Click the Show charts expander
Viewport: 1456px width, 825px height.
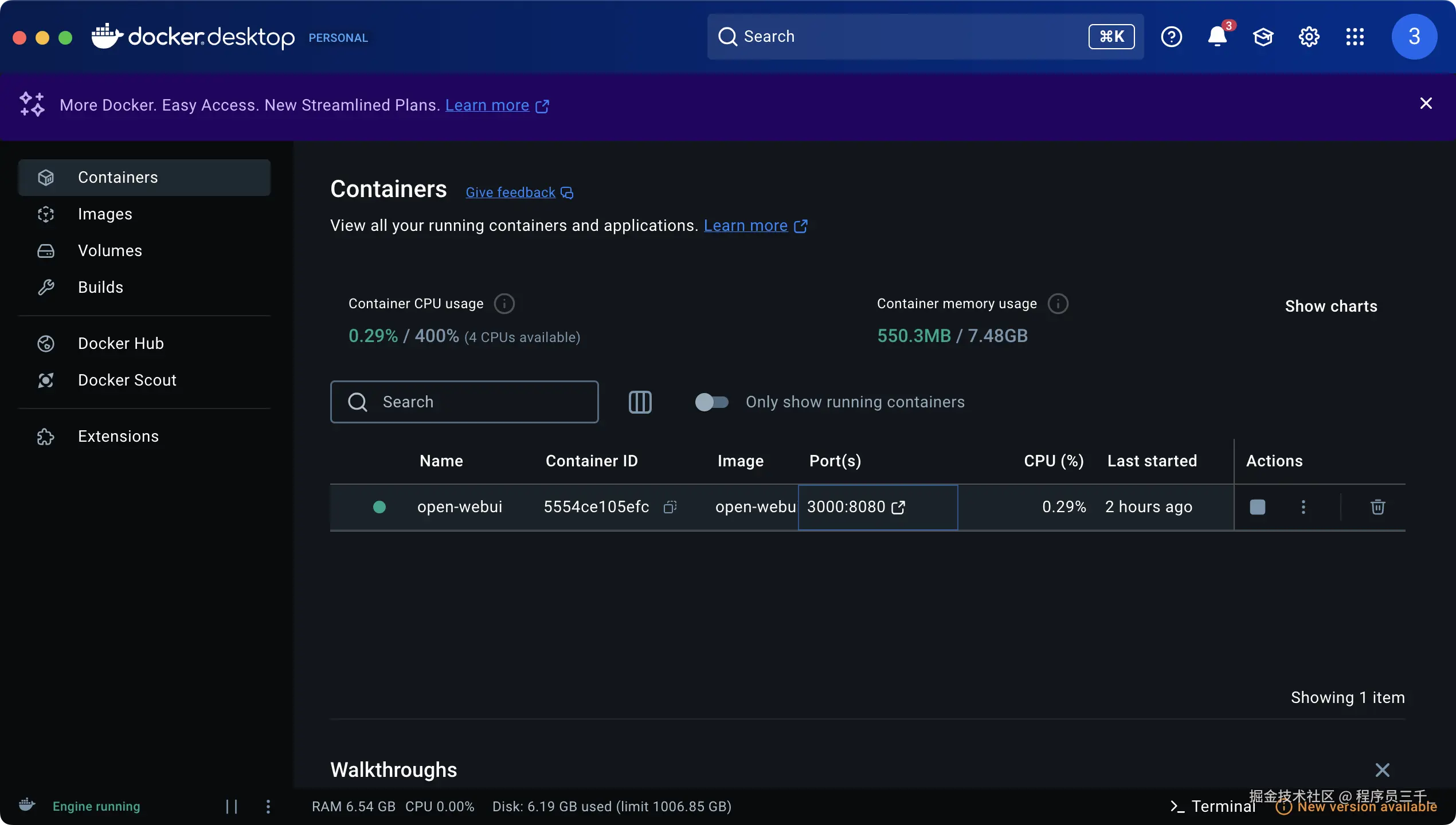click(1330, 307)
